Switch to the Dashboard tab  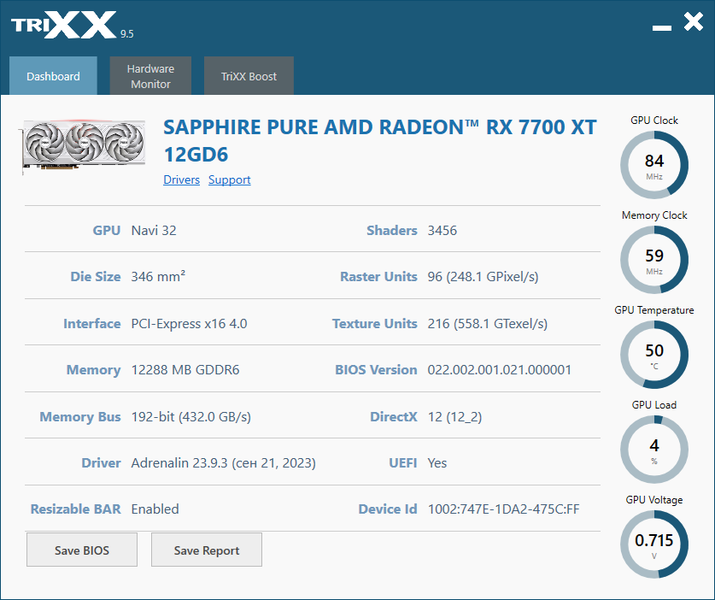[53, 76]
